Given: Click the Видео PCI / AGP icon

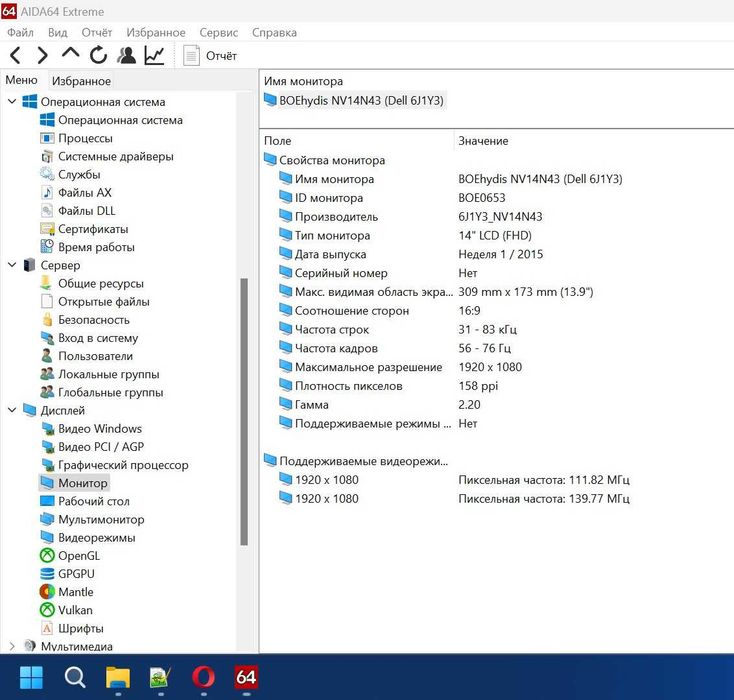Looking at the screenshot, I should pyautogui.click(x=48, y=447).
